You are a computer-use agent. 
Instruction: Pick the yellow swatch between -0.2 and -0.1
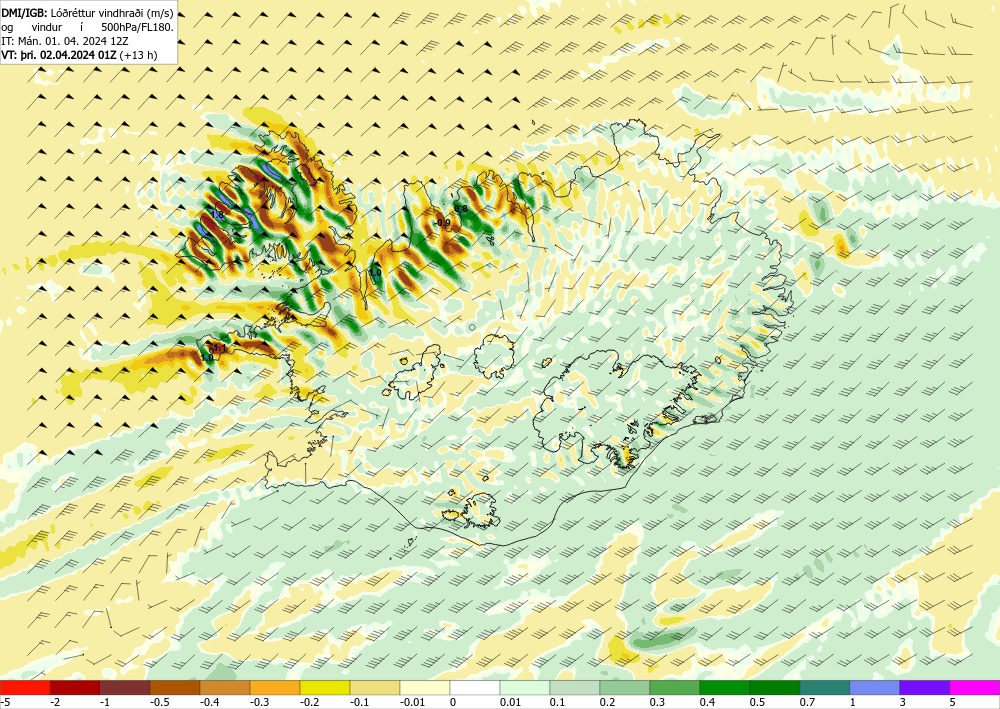pos(325,688)
